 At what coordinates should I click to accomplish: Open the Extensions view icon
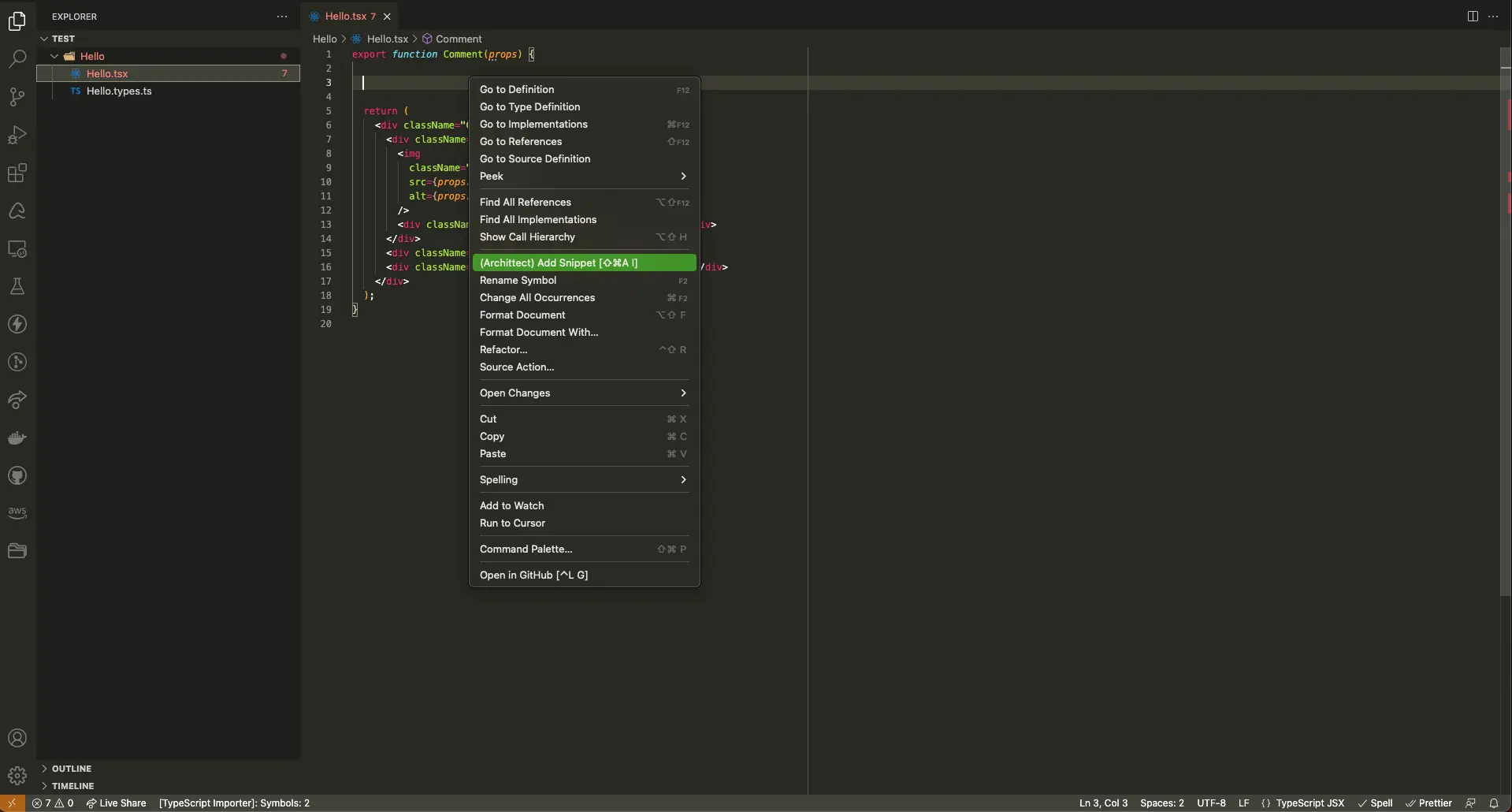coord(17,173)
